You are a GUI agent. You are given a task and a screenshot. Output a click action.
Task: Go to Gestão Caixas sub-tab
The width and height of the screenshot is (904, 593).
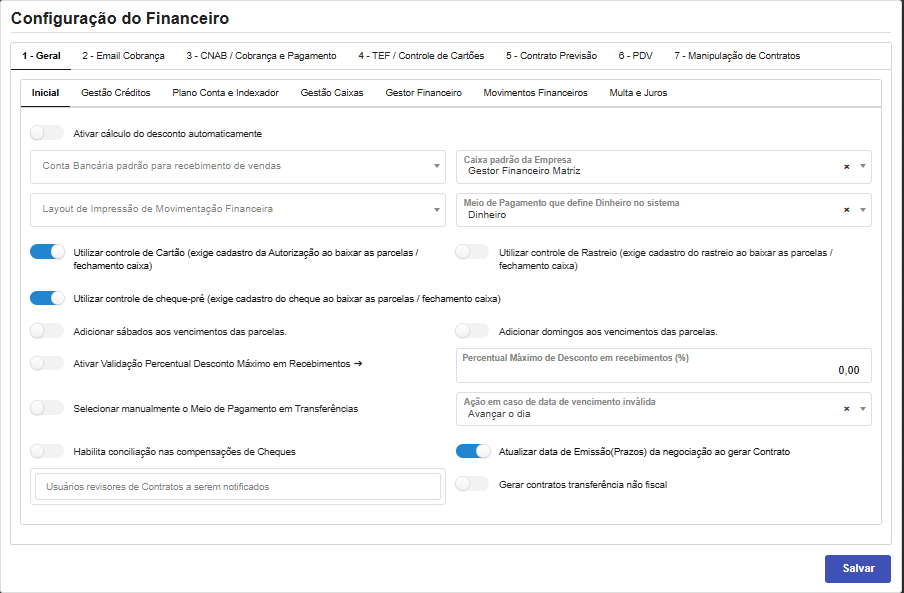(332, 93)
